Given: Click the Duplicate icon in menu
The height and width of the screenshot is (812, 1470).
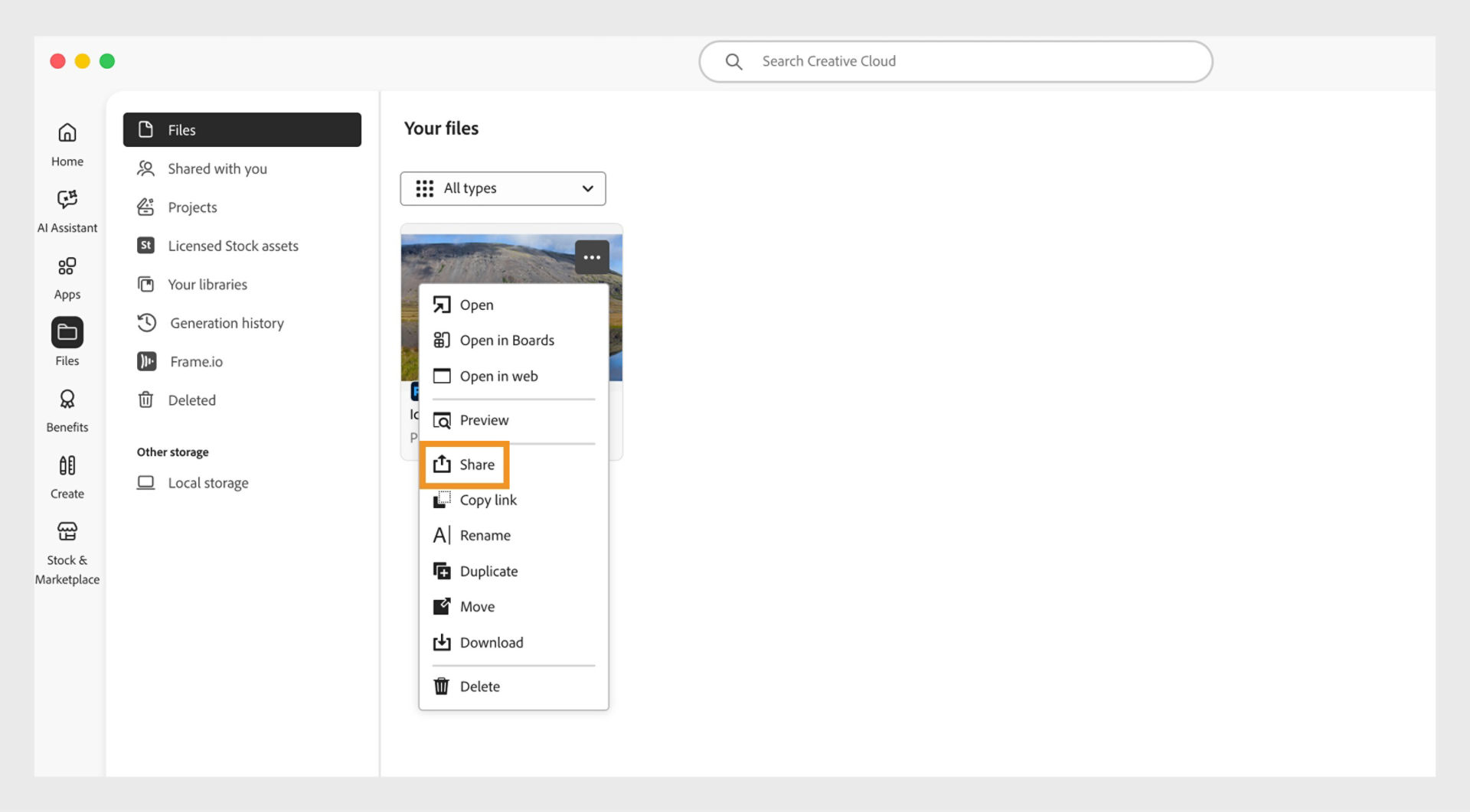Looking at the screenshot, I should pyautogui.click(x=442, y=571).
